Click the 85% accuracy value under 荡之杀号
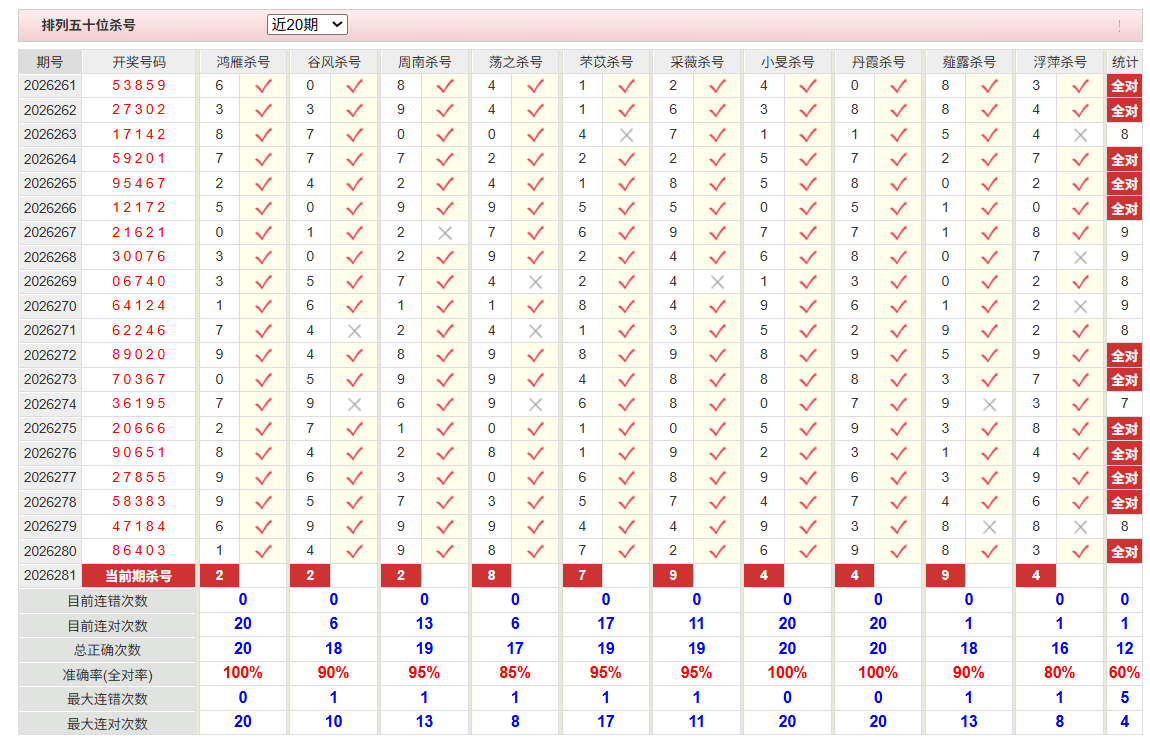 pos(515,673)
